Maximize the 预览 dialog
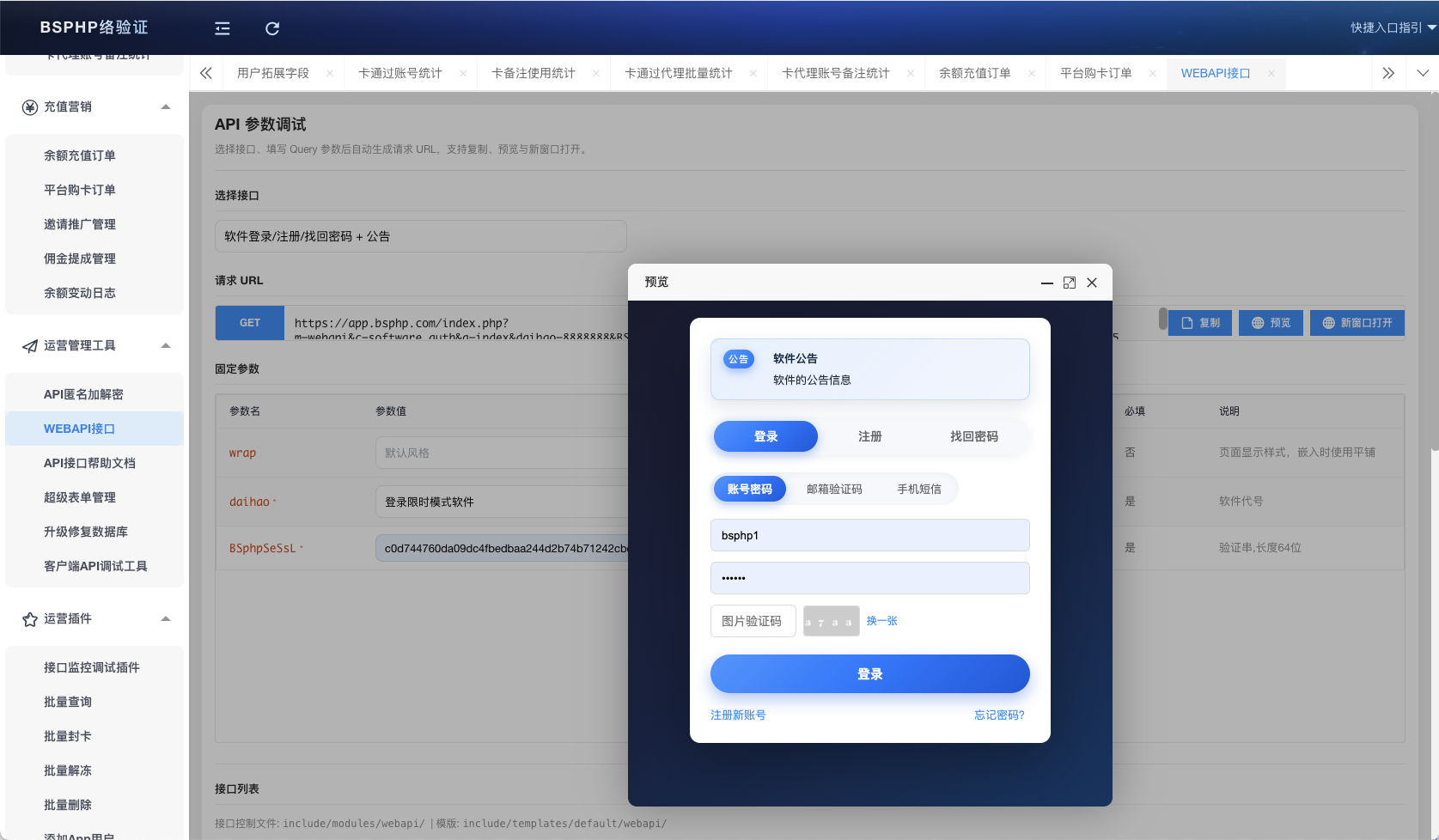 [x=1070, y=283]
